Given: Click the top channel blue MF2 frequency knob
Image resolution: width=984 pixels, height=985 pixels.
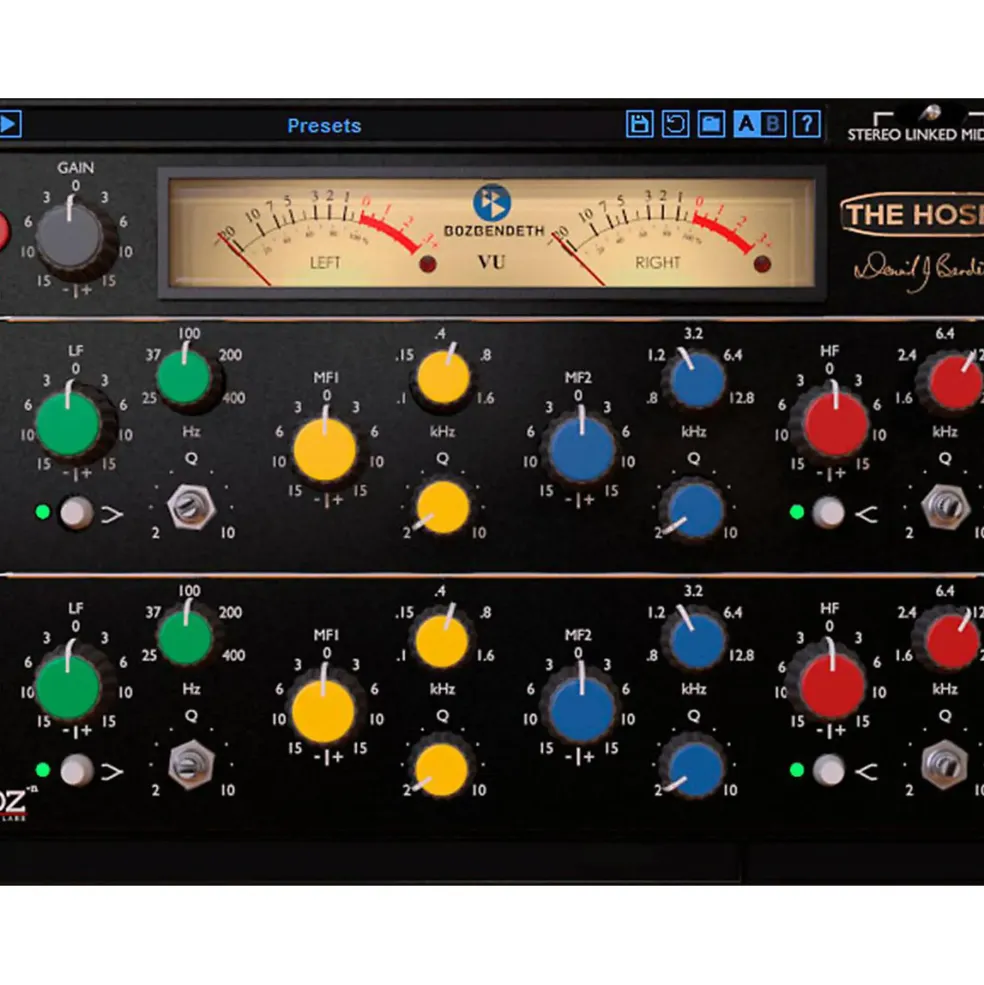Looking at the screenshot, I should (696, 379).
